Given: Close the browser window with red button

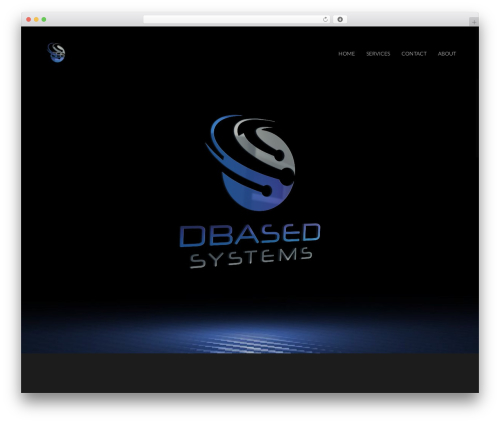Looking at the screenshot, I should pos(29,20).
